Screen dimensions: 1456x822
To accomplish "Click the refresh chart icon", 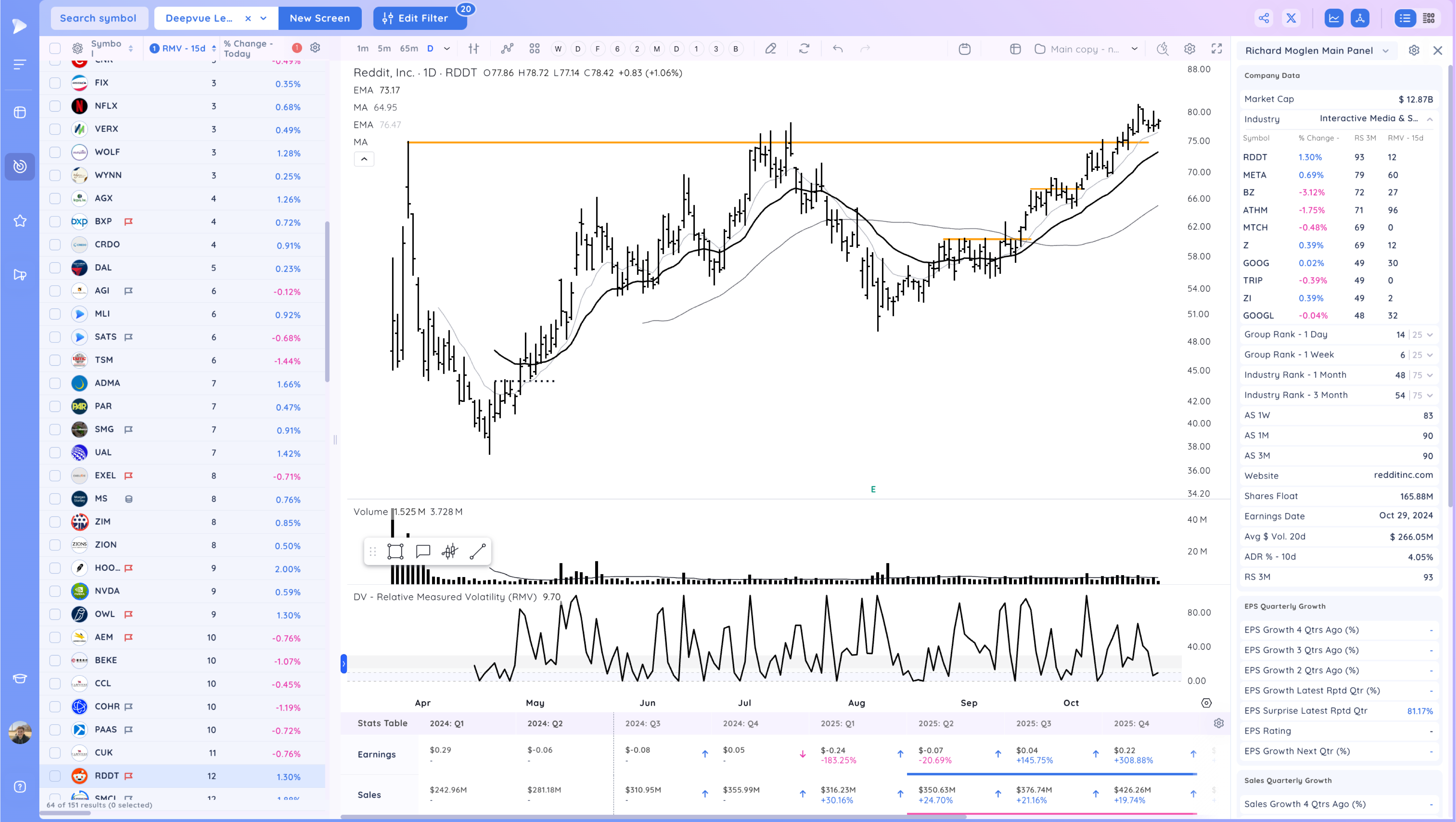I will coord(804,49).
